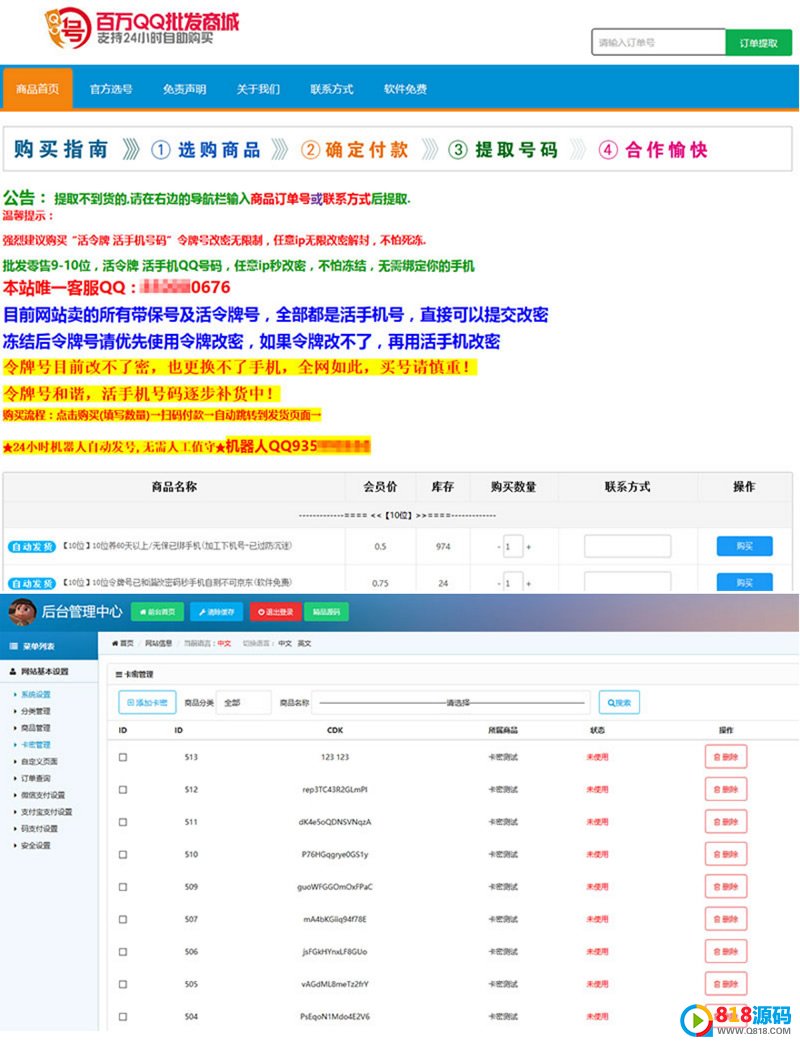
Task: Open 微信支付设置 in the sidebar
Action: (43, 795)
